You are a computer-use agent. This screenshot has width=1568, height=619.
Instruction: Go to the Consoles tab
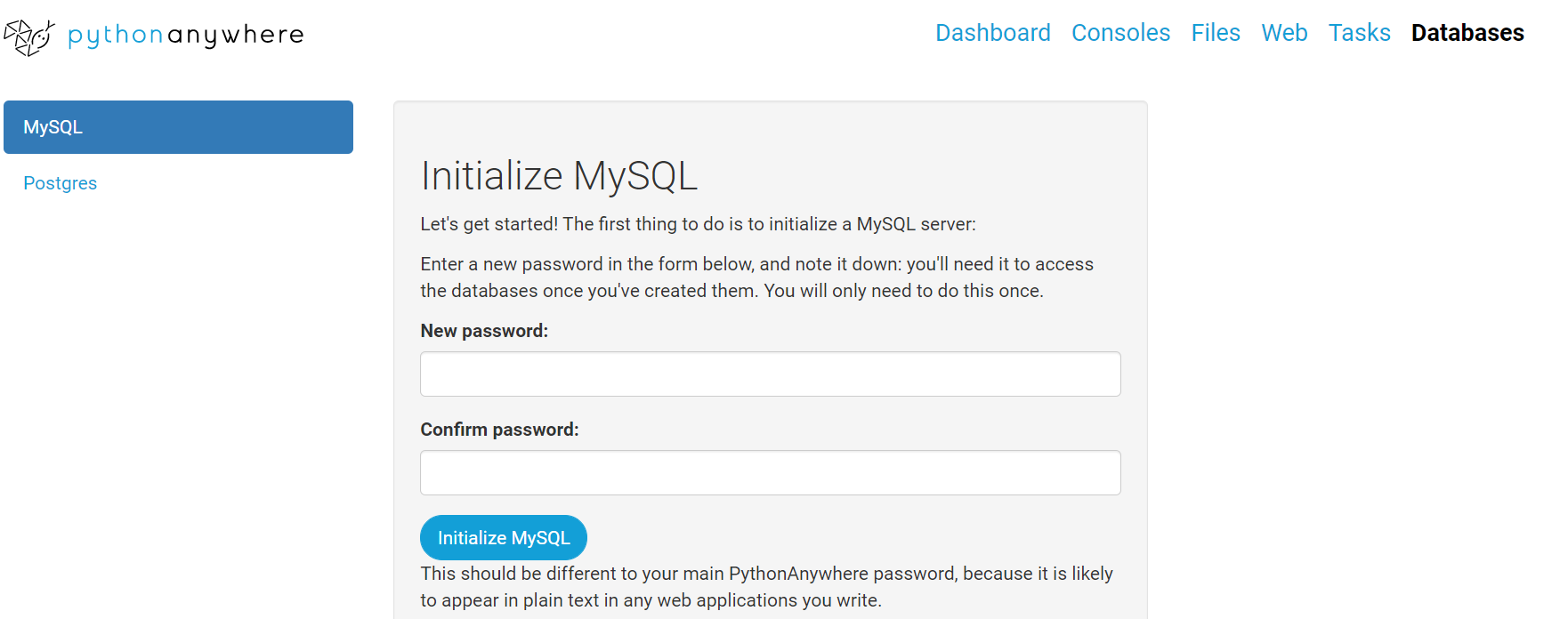pyautogui.click(x=1120, y=33)
